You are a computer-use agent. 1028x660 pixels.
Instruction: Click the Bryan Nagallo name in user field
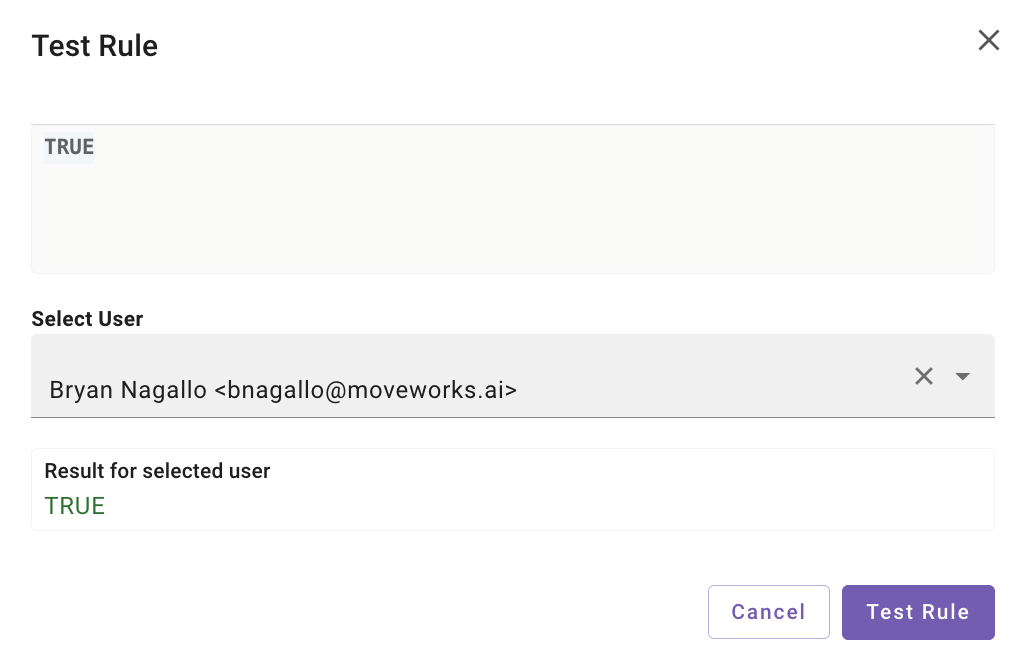(128, 390)
